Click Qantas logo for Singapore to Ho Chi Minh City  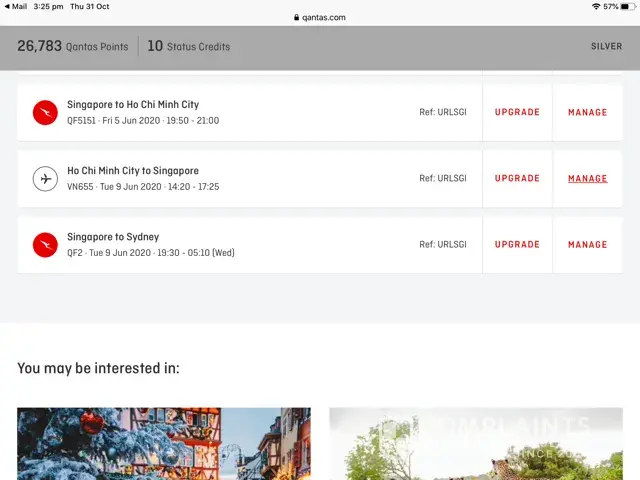45,113
